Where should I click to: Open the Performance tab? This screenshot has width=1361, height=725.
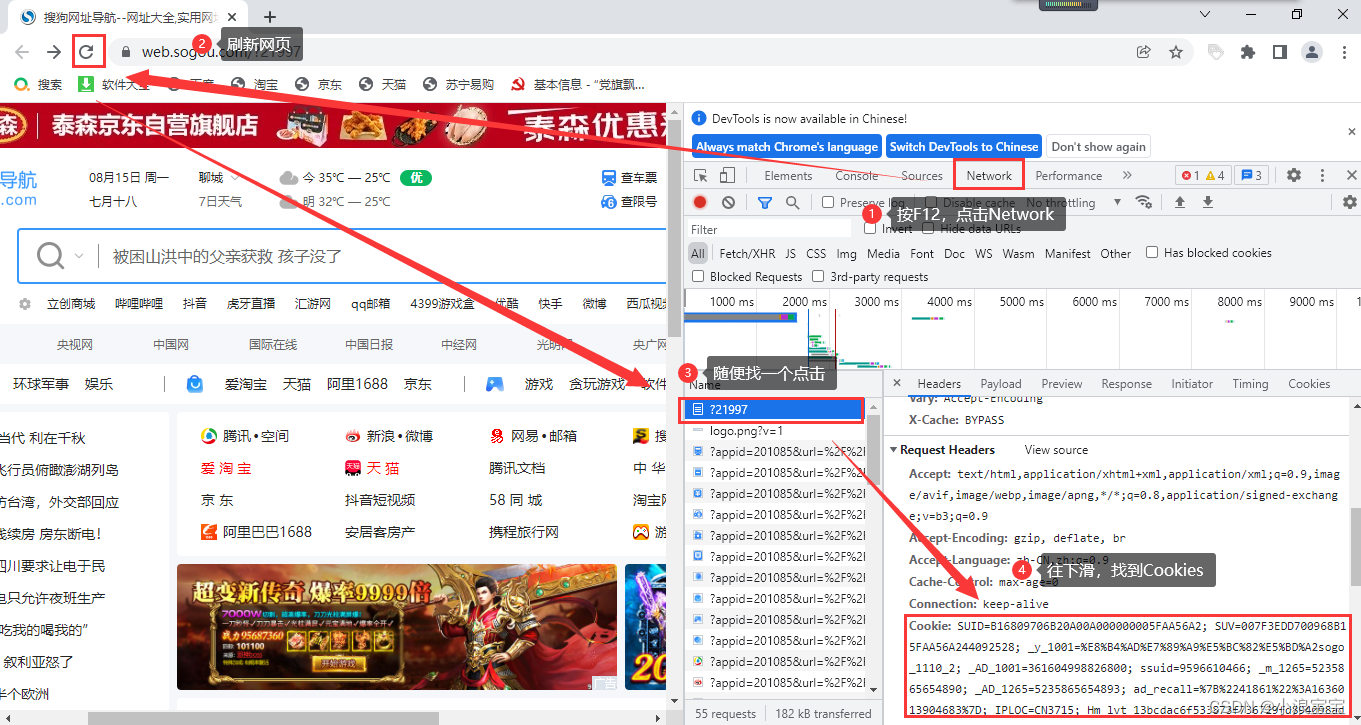(x=1069, y=175)
